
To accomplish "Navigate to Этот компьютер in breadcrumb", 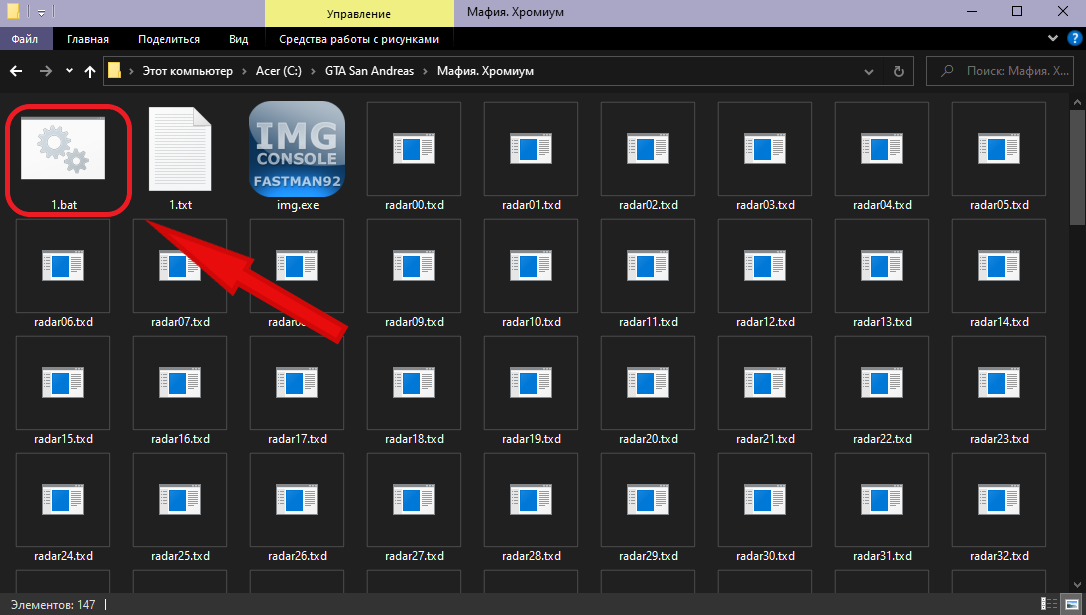I will click(187, 71).
